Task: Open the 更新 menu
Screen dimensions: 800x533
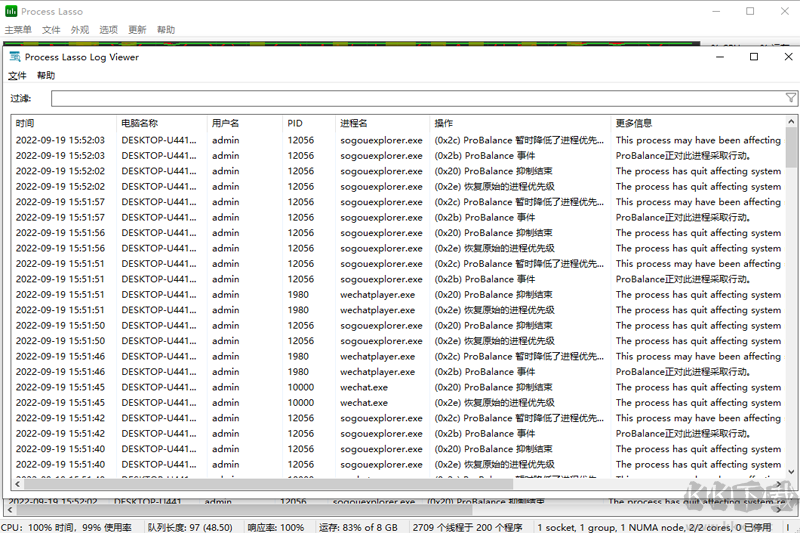Action: click(137, 30)
